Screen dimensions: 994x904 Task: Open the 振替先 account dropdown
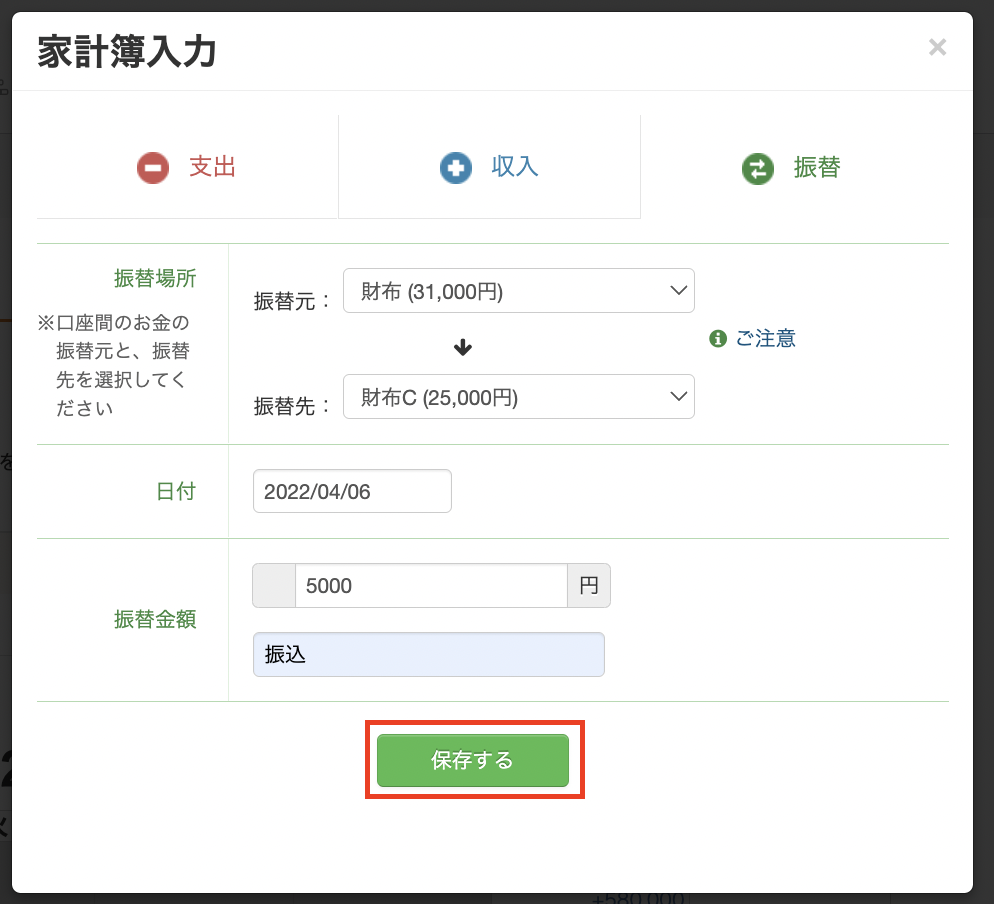pyautogui.click(x=519, y=396)
